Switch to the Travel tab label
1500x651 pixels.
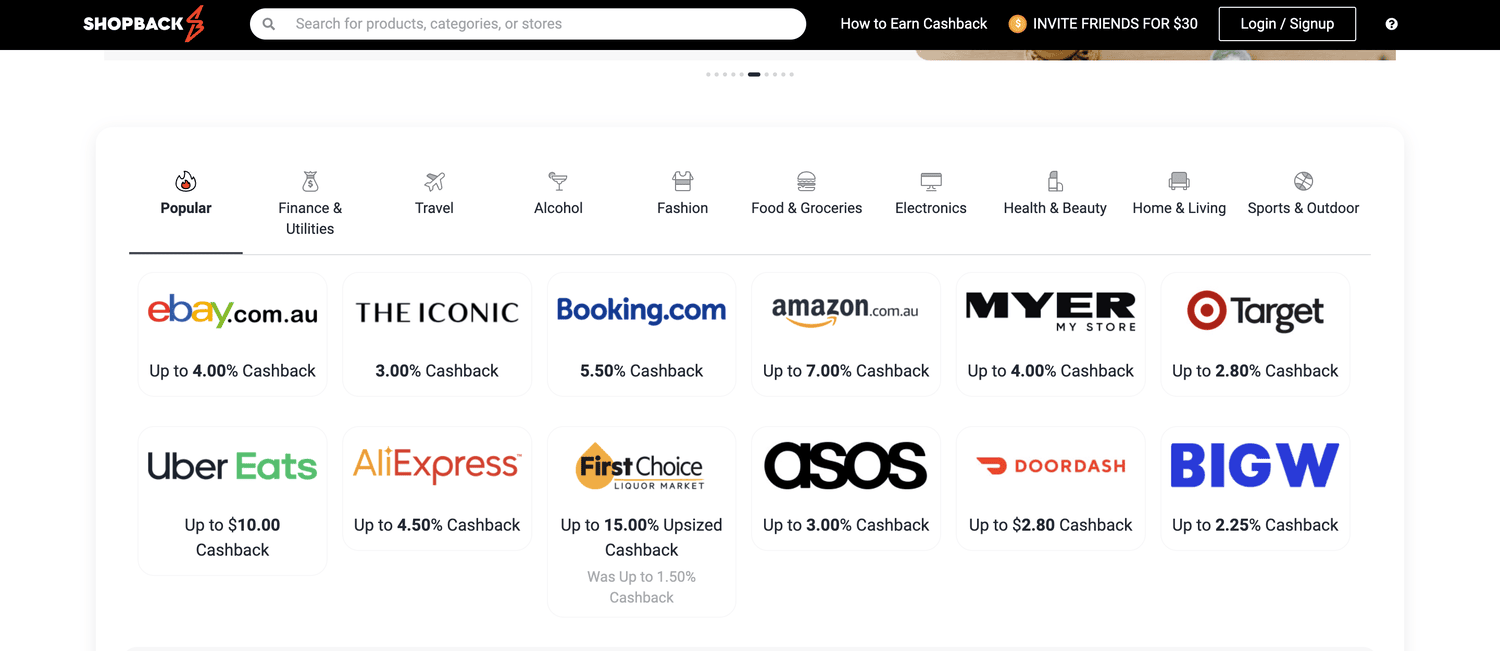tap(434, 208)
